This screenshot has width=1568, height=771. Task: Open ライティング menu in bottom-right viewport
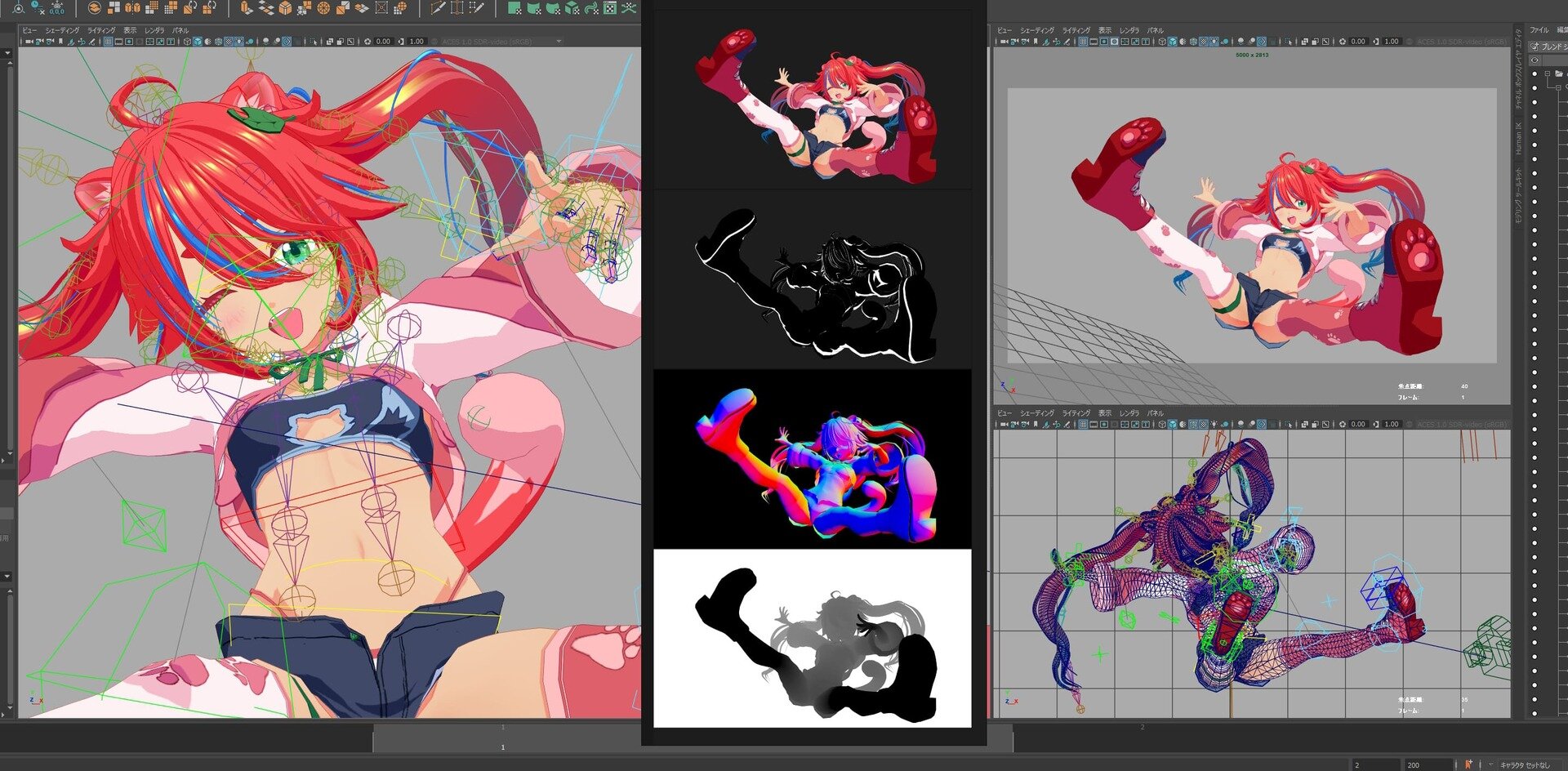[1076, 413]
